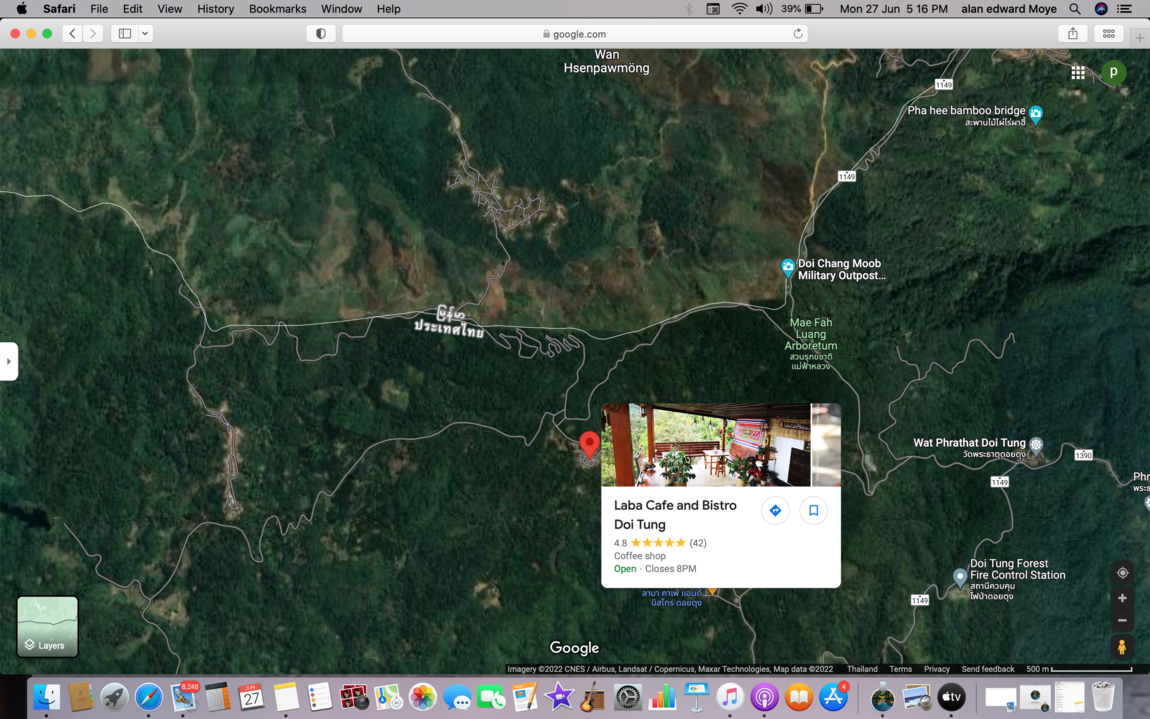
Task: Toggle the map Layers panel
Action: [46, 626]
